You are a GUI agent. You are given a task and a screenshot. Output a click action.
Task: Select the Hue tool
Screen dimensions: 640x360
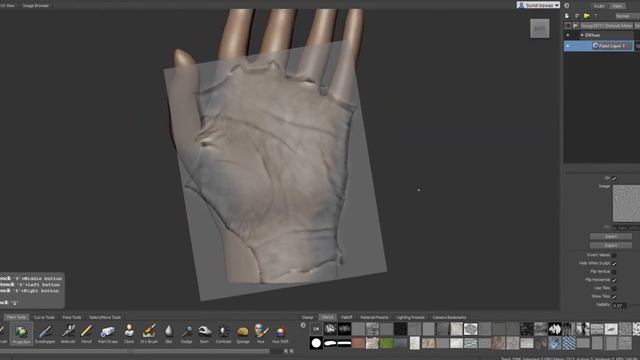(260, 333)
